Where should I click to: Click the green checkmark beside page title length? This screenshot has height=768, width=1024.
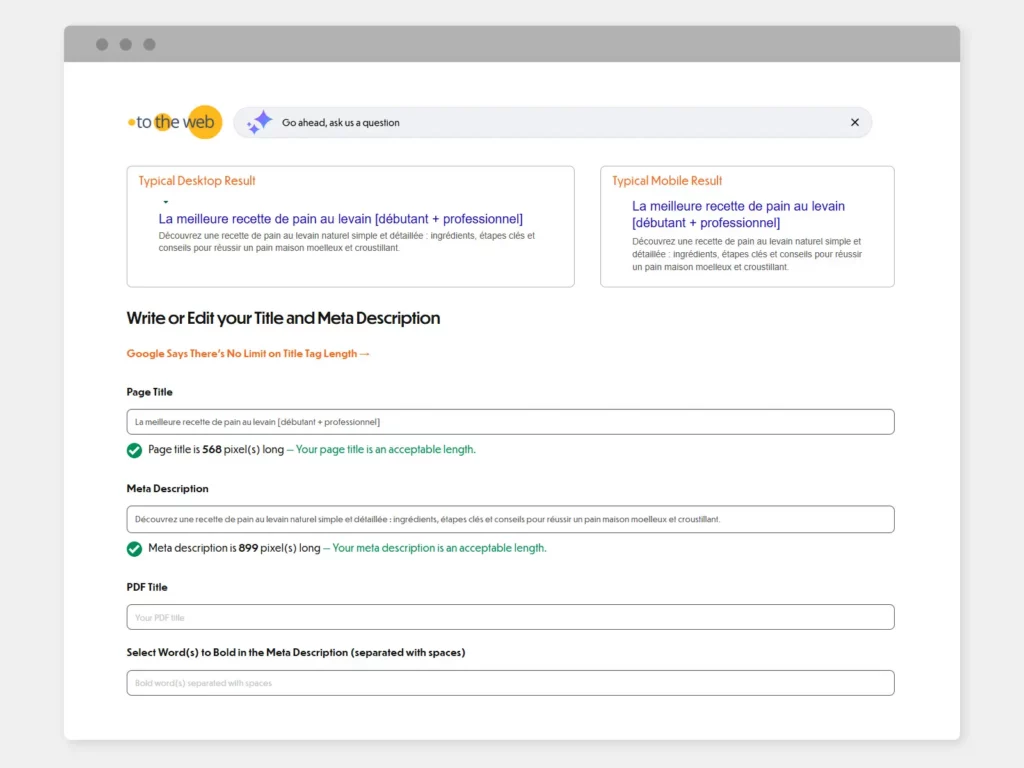134,450
